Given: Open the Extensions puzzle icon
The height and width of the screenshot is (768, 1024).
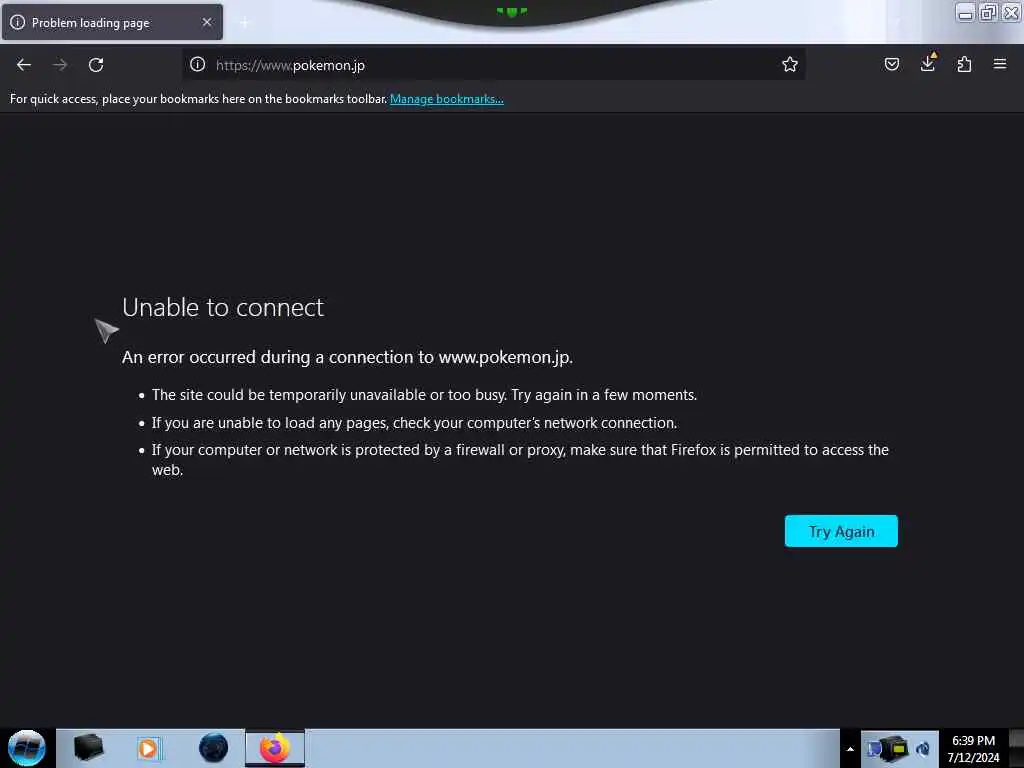Looking at the screenshot, I should point(964,64).
